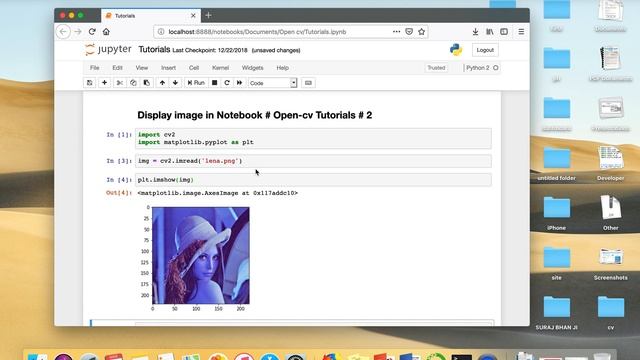Image resolution: width=640 pixels, height=360 pixels.
Task: Click the plt.imshow(img) code cell
Action: coord(313,180)
